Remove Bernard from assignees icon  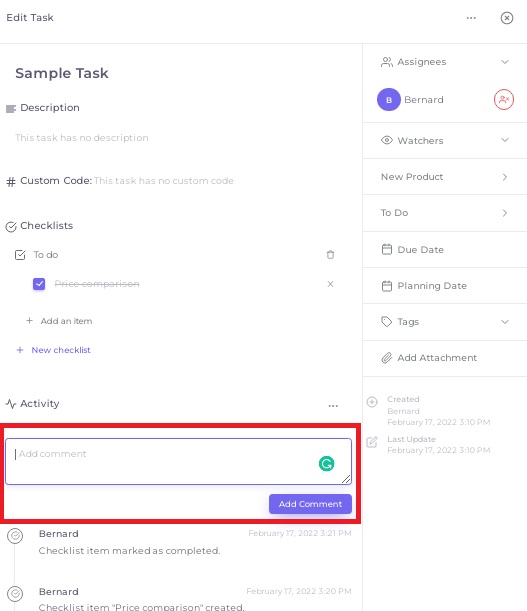[504, 100]
